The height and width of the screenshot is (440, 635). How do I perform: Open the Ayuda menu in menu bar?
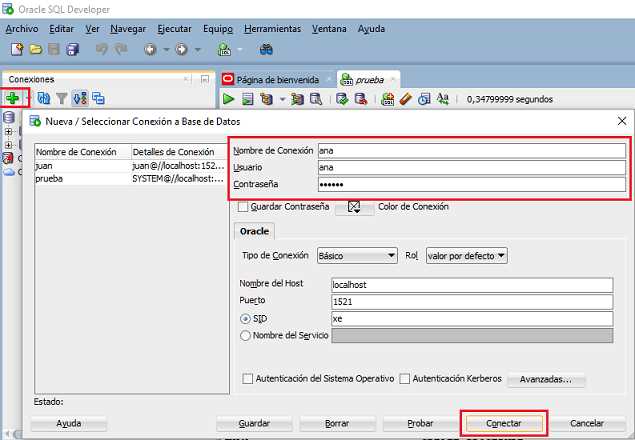point(371,29)
